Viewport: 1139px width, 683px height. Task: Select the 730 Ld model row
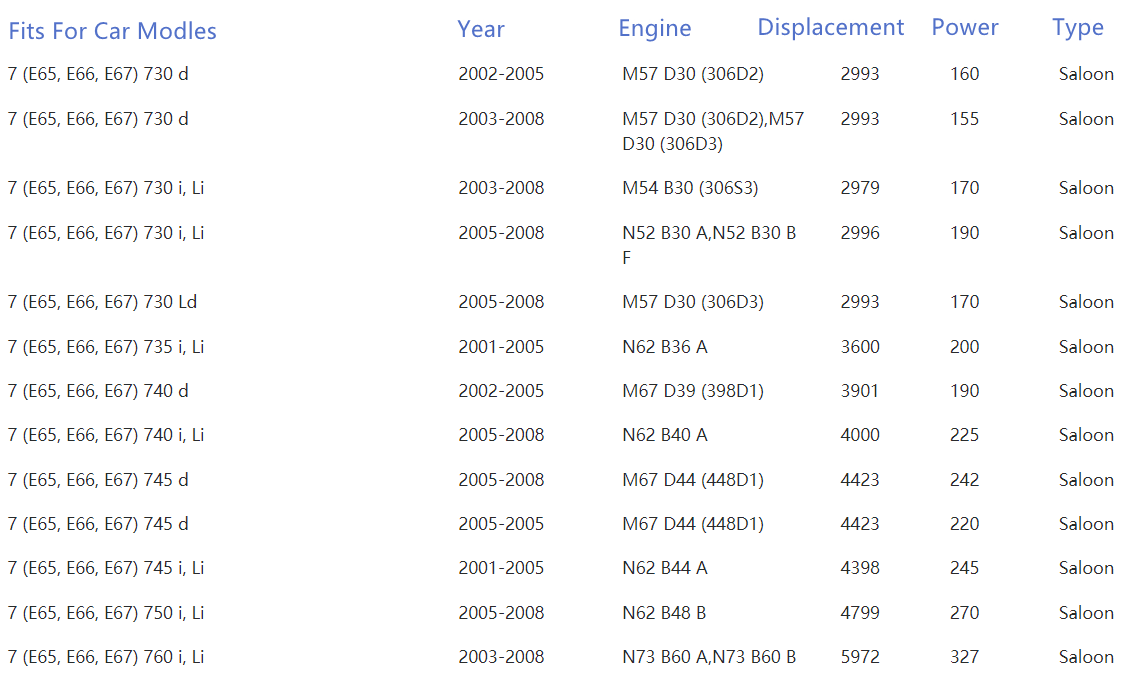pos(102,302)
